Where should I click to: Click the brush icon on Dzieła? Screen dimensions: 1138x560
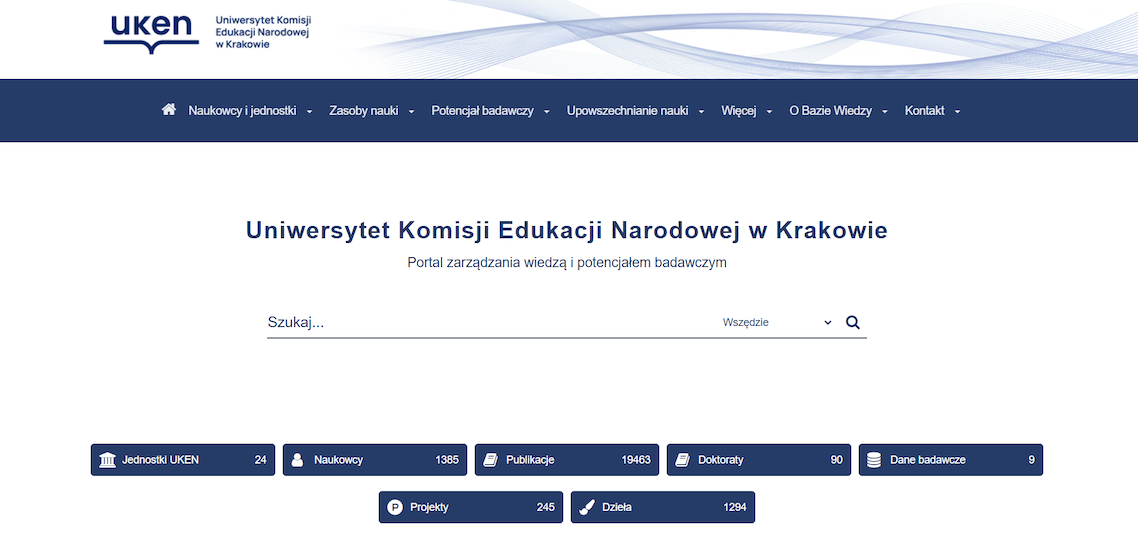(x=586, y=508)
